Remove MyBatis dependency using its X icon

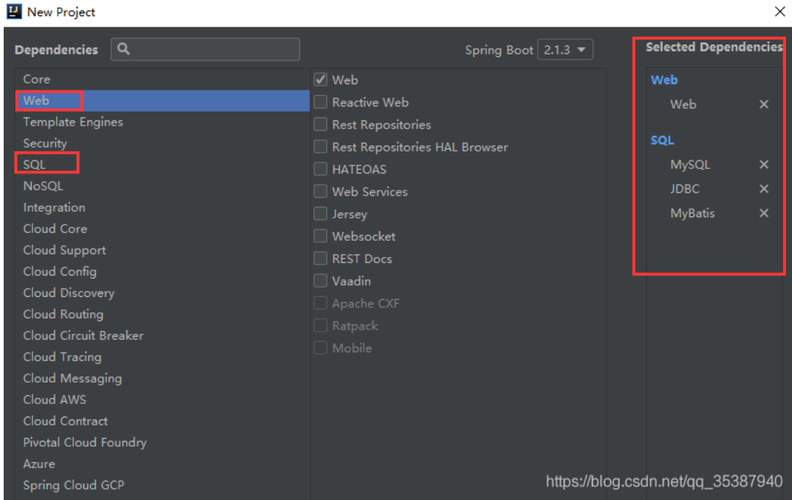click(x=764, y=213)
